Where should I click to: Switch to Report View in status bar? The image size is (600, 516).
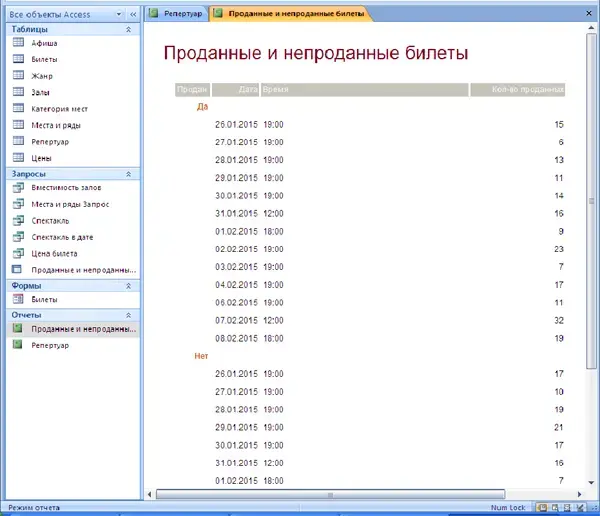point(545,508)
